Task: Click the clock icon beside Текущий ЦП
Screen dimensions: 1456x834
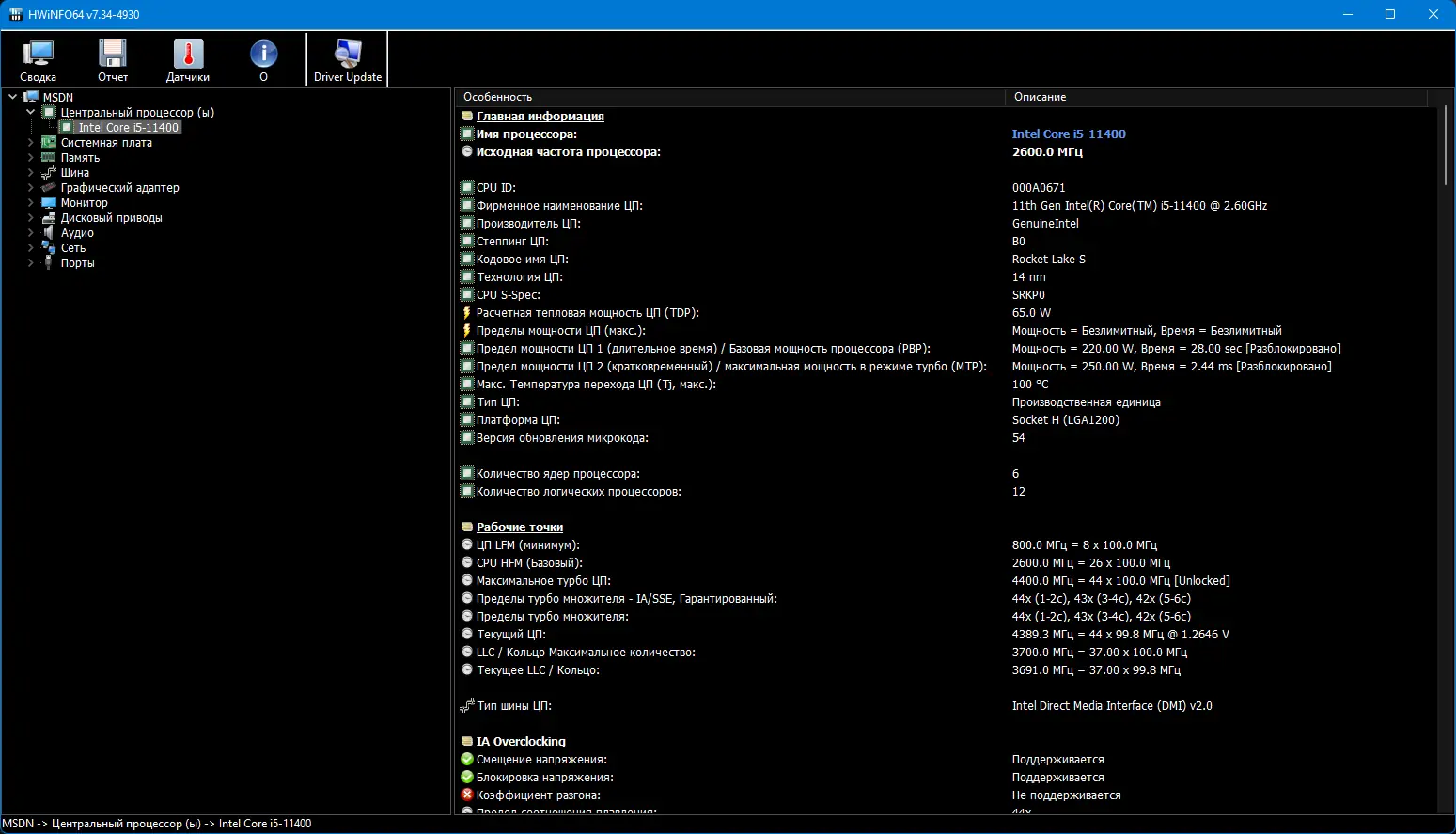Action: click(x=467, y=634)
